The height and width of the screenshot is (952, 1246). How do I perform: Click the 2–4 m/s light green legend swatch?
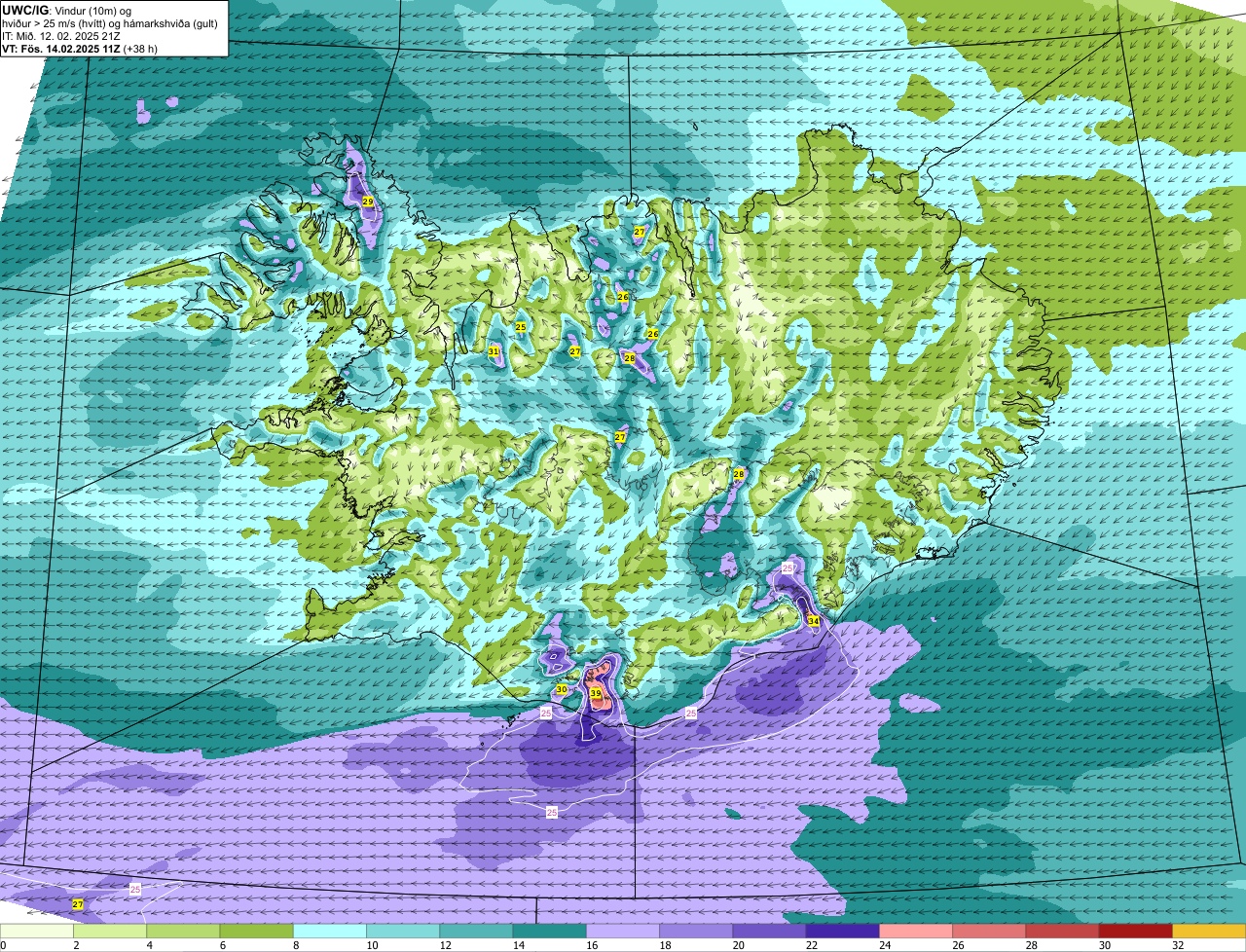pos(110,932)
